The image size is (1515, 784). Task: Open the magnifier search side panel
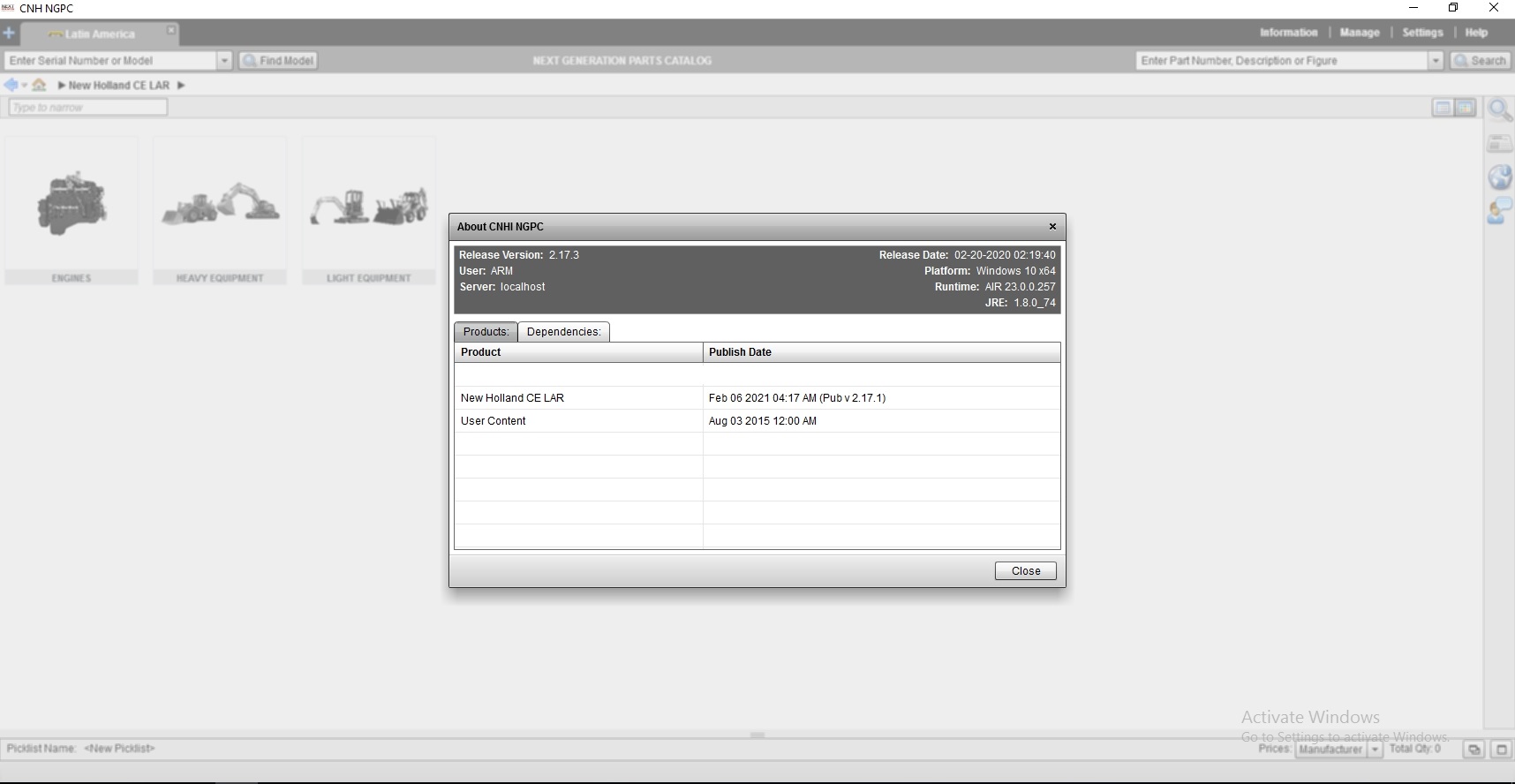(1499, 110)
